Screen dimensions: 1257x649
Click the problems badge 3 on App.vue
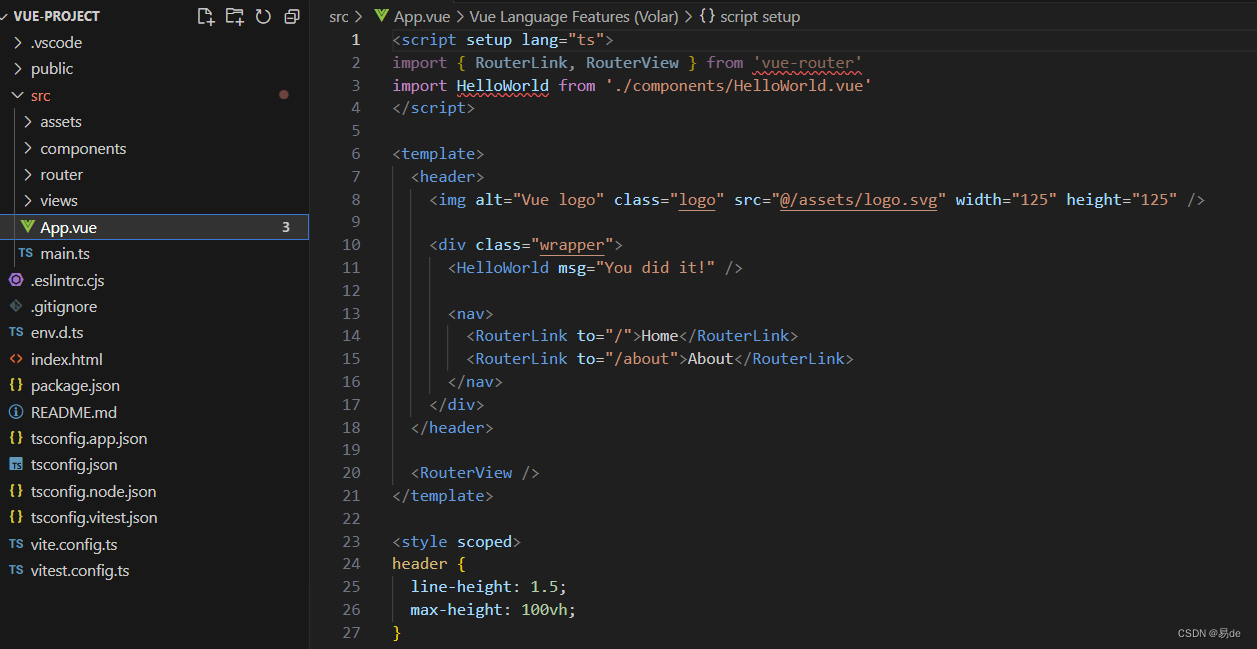pos(286,227)
